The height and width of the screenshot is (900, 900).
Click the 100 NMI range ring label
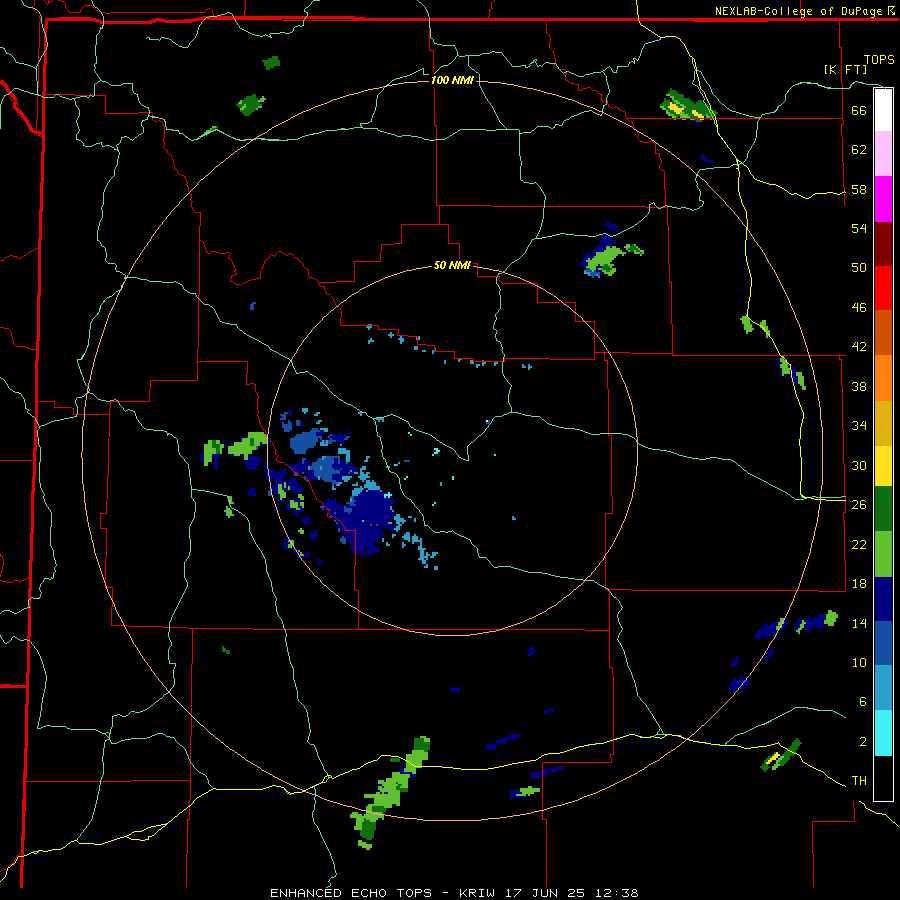[452, 80]
